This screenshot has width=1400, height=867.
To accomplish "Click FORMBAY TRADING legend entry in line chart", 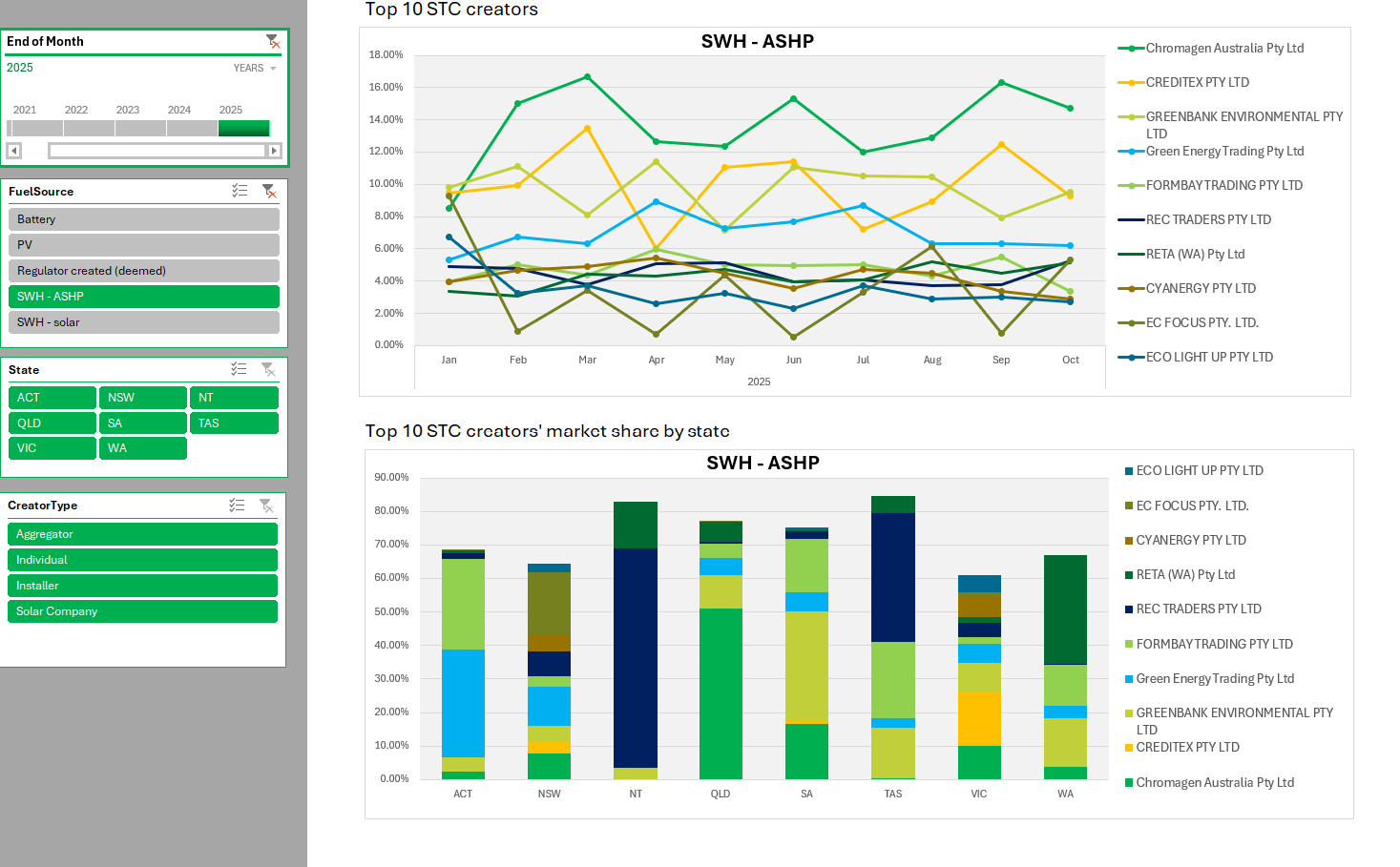I will point(1210,186).
